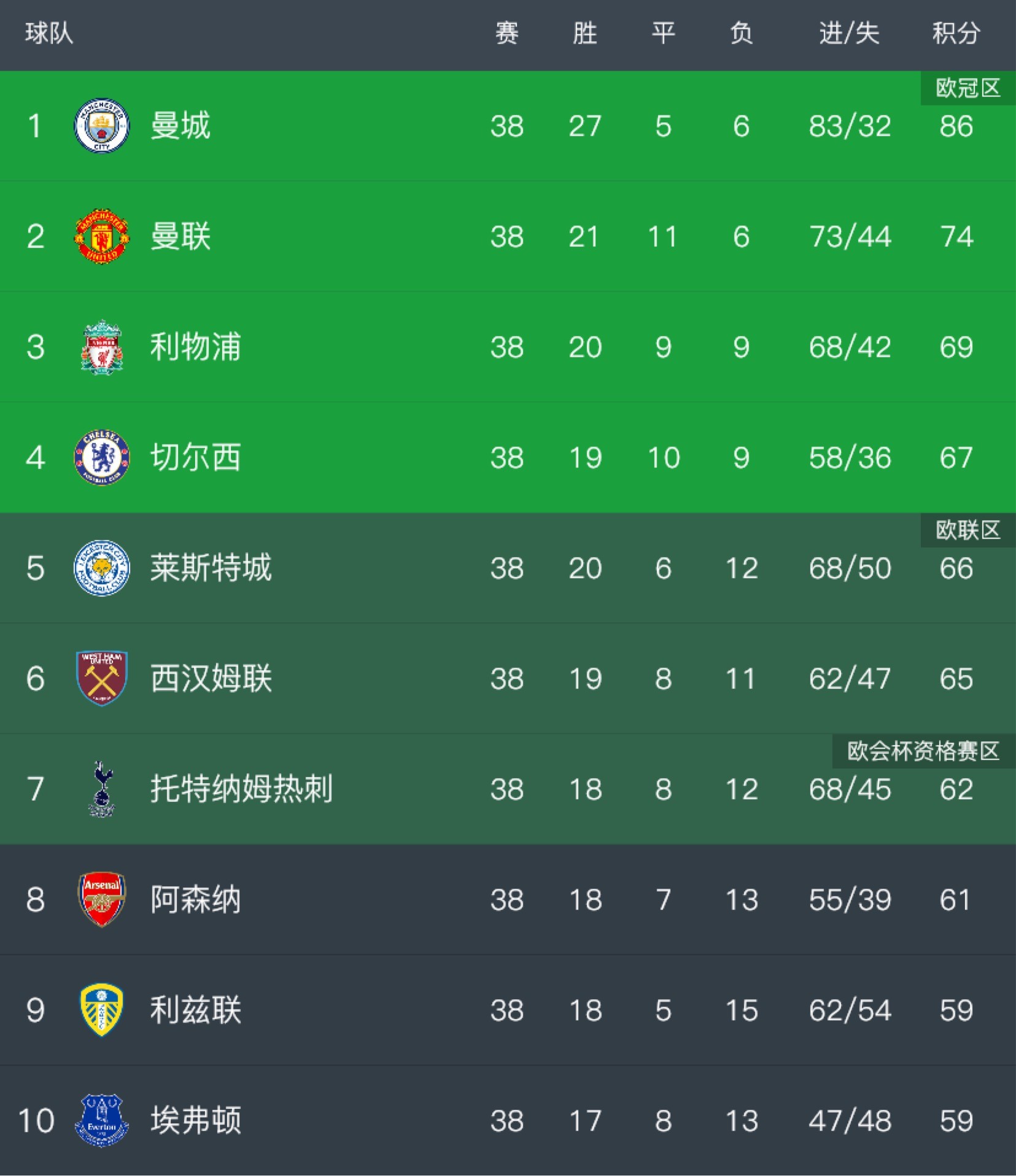Click the Arsenal cannon crest
Image resolution: width=1016 pixels, height=1176 pixels.
point(101,900)
